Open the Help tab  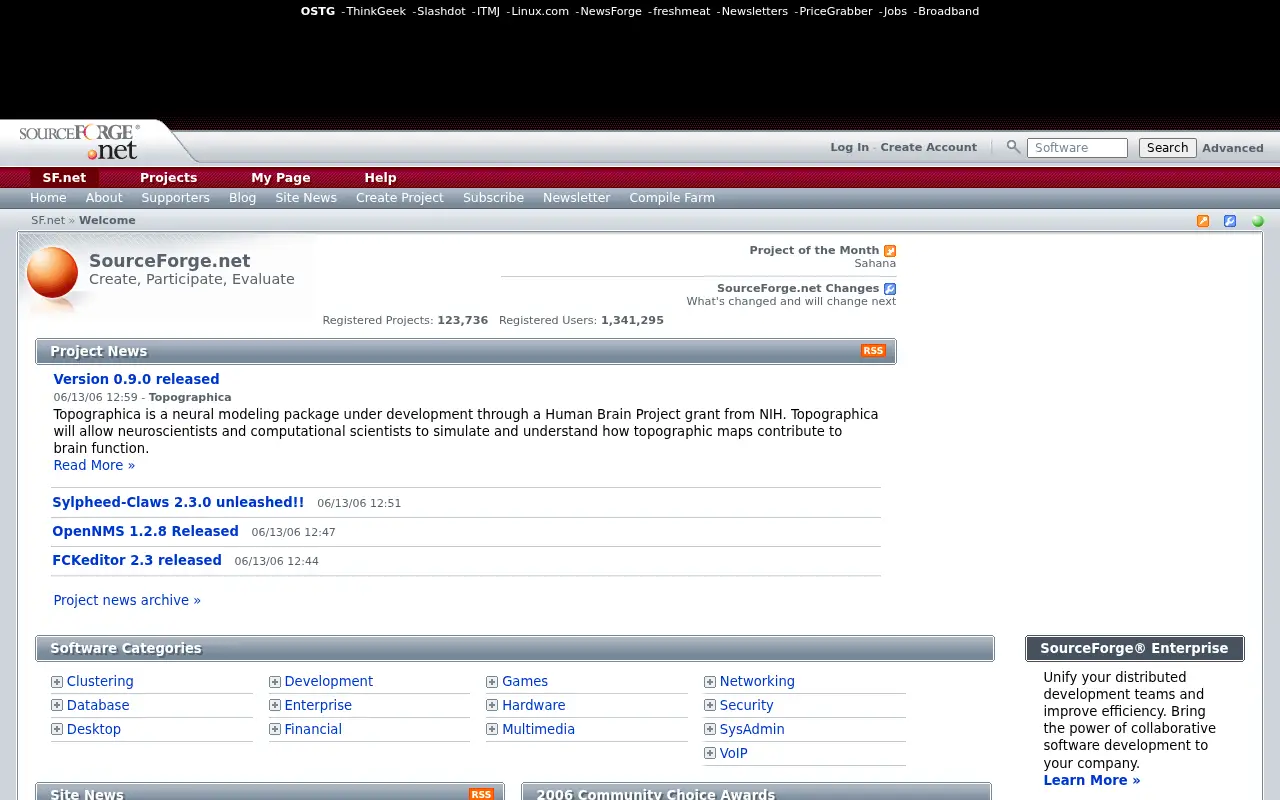tap(380, 178)
